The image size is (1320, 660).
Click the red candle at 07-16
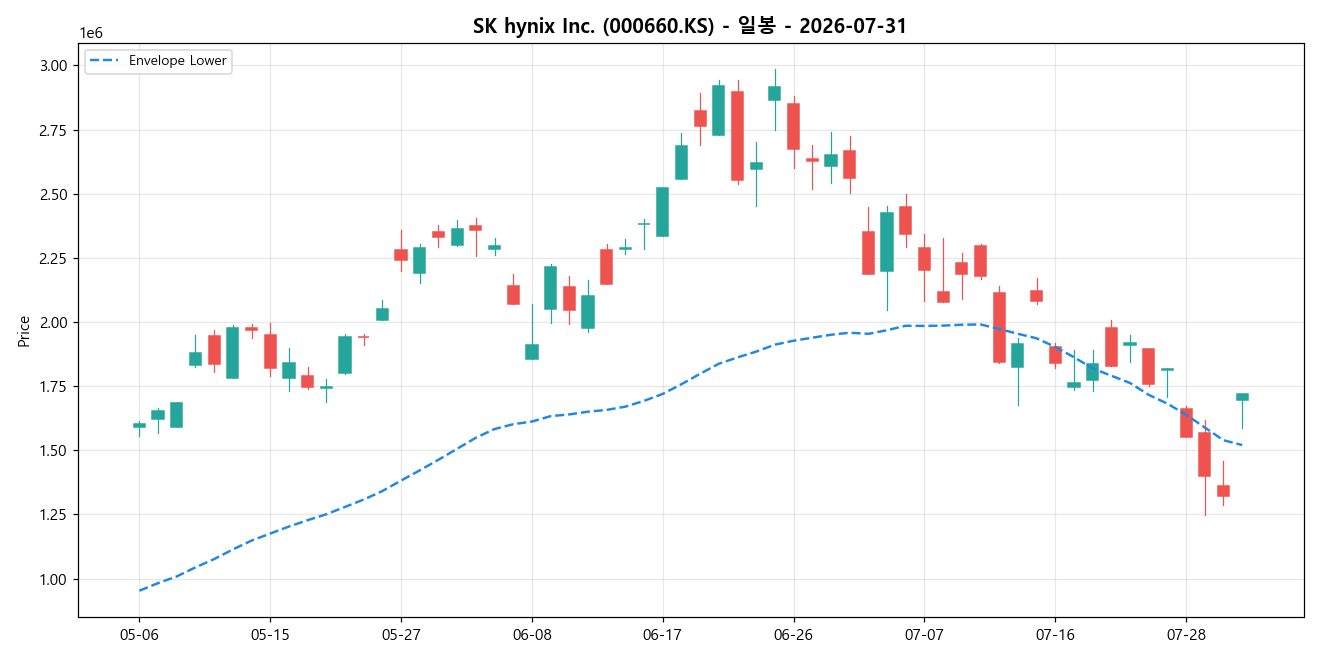click(1055, 355)
